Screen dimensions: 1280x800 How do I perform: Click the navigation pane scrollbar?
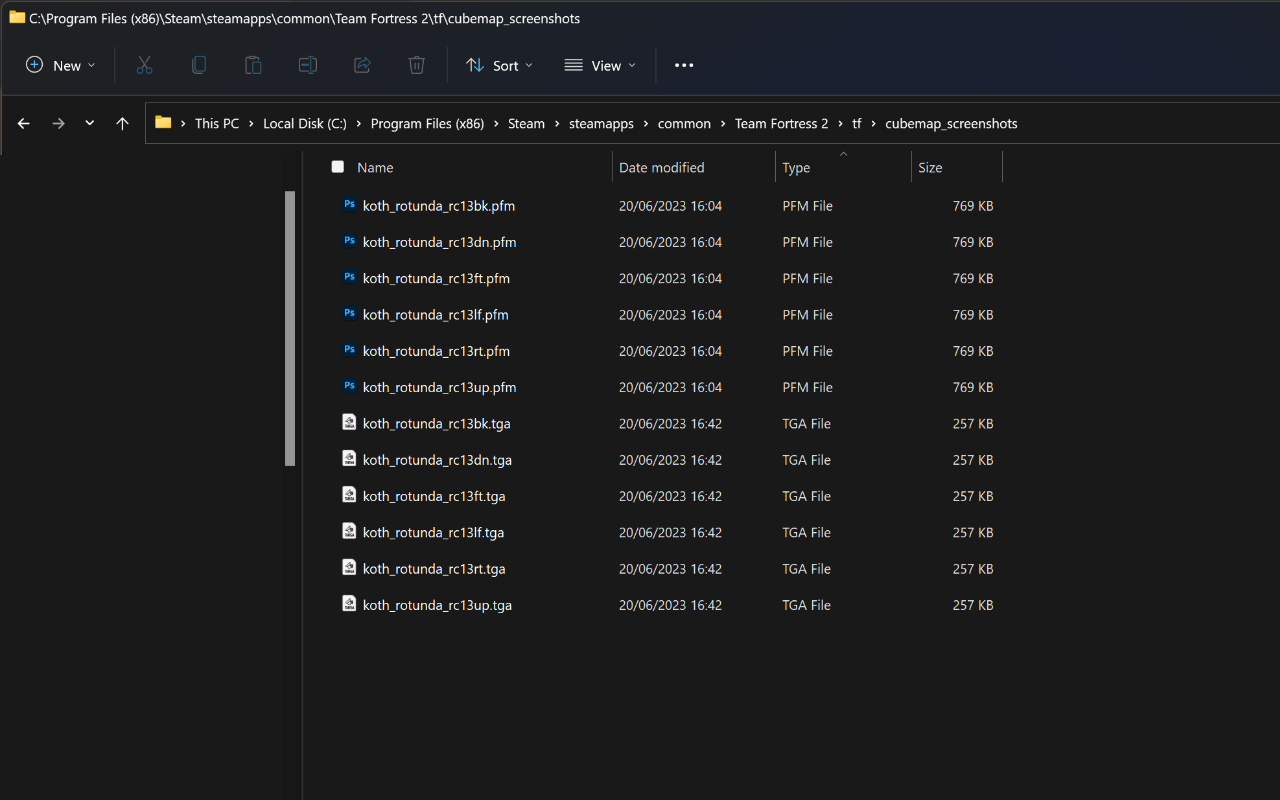pos(290,328)
